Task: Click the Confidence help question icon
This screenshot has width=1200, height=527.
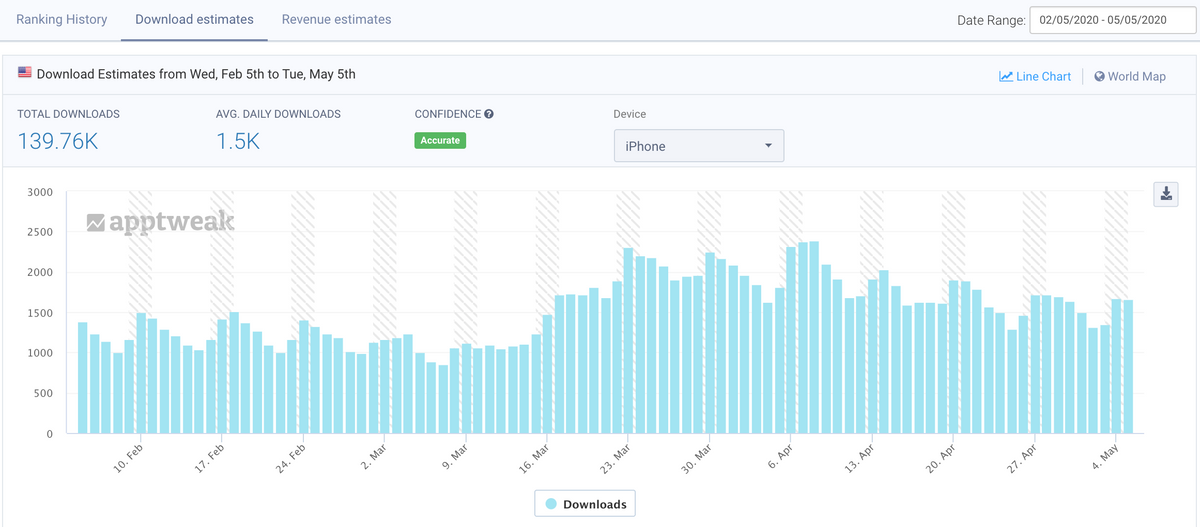Action: click(x=489, y=114)
